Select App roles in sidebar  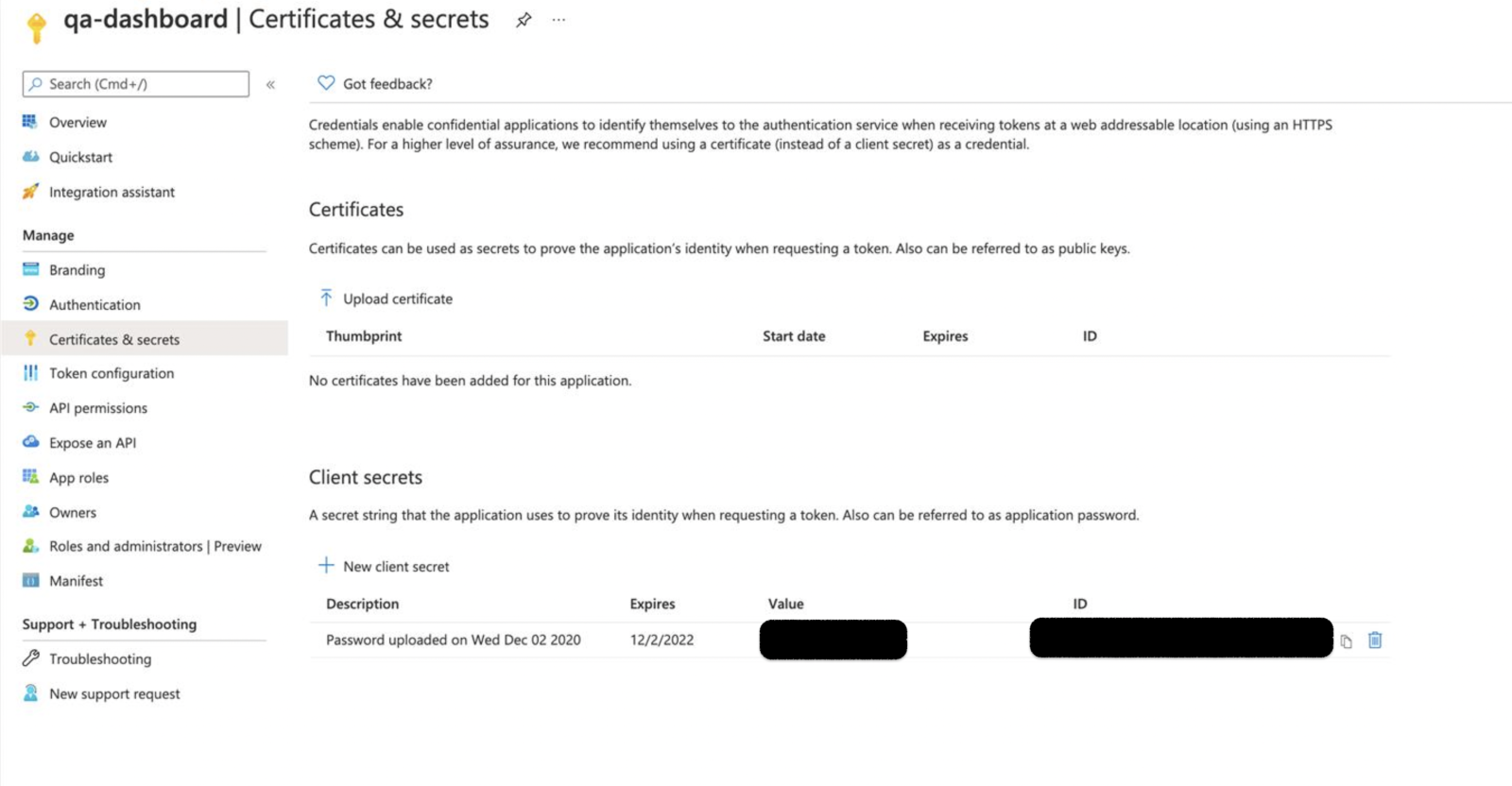pyautogui.click(x=78, y=478)
